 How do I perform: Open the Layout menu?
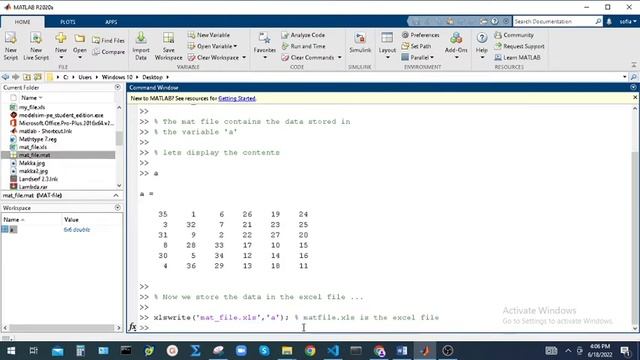click(387, 46)
